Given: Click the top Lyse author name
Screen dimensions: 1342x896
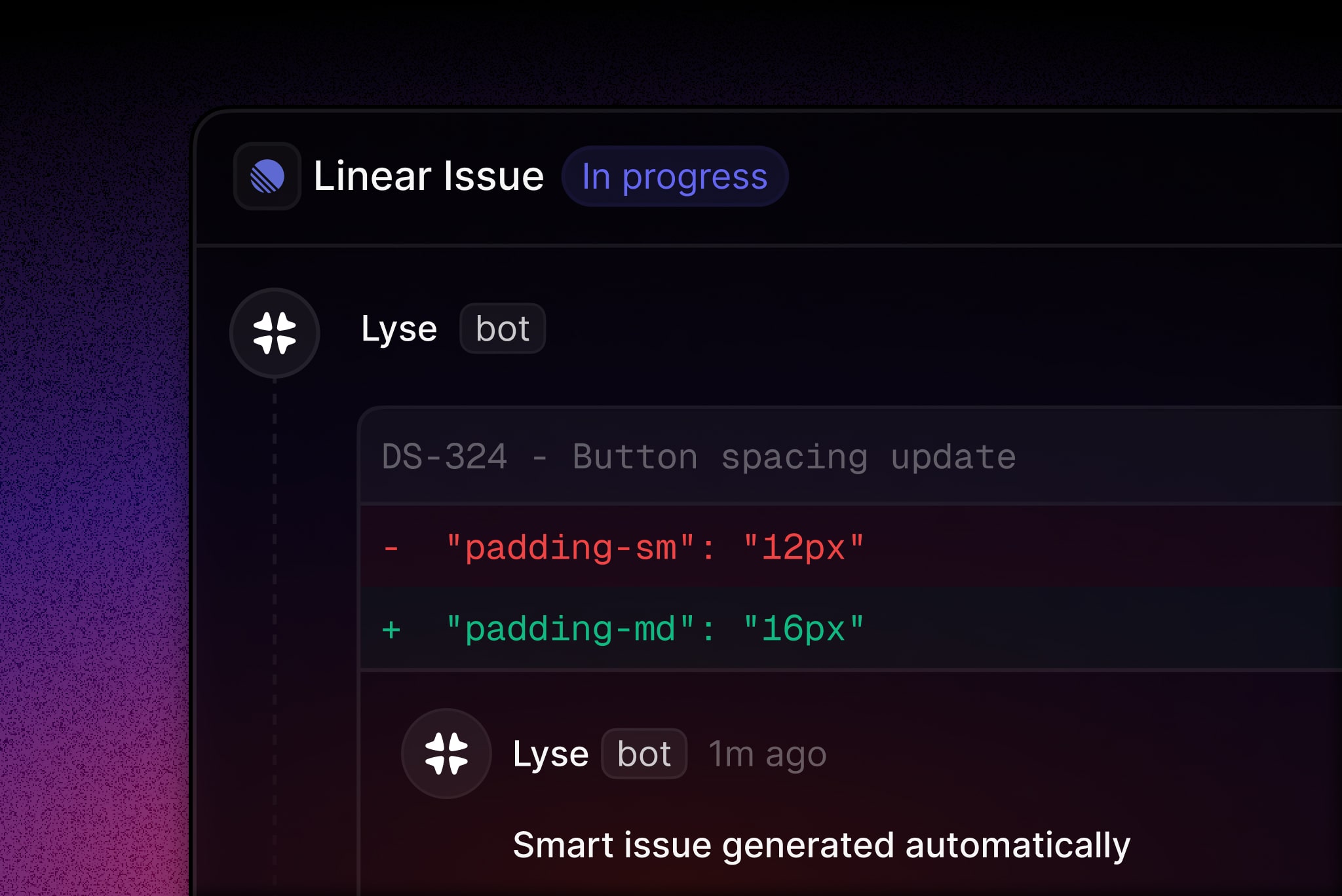Looking at the screenshot, I should 399,329.
